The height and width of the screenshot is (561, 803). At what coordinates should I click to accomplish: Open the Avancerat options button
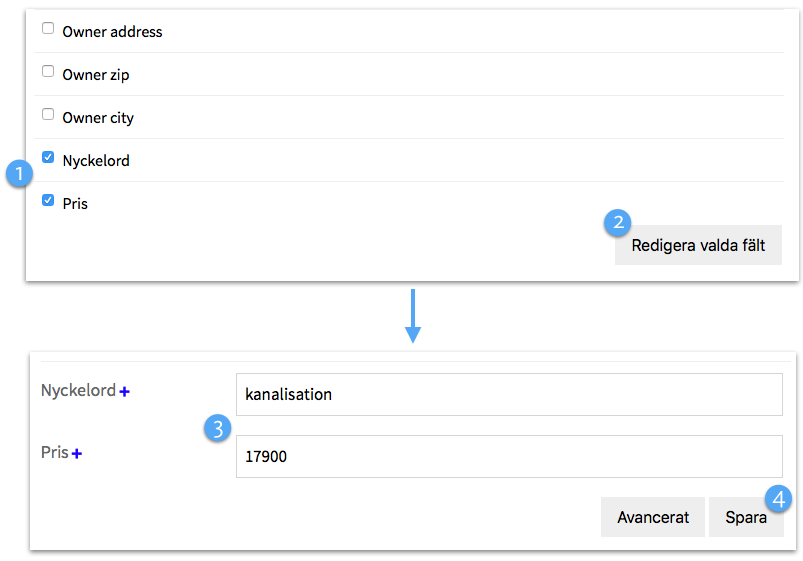(x=652, y=518)
